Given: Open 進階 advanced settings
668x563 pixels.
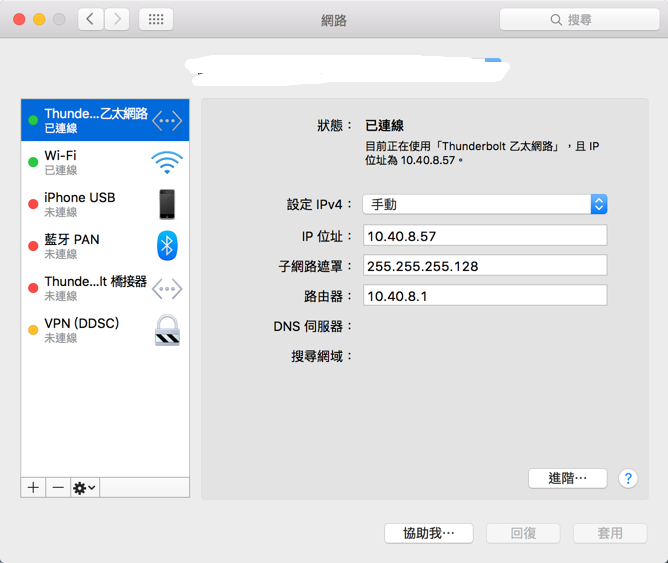Looking at the screenshot, I should pos(567,478).
